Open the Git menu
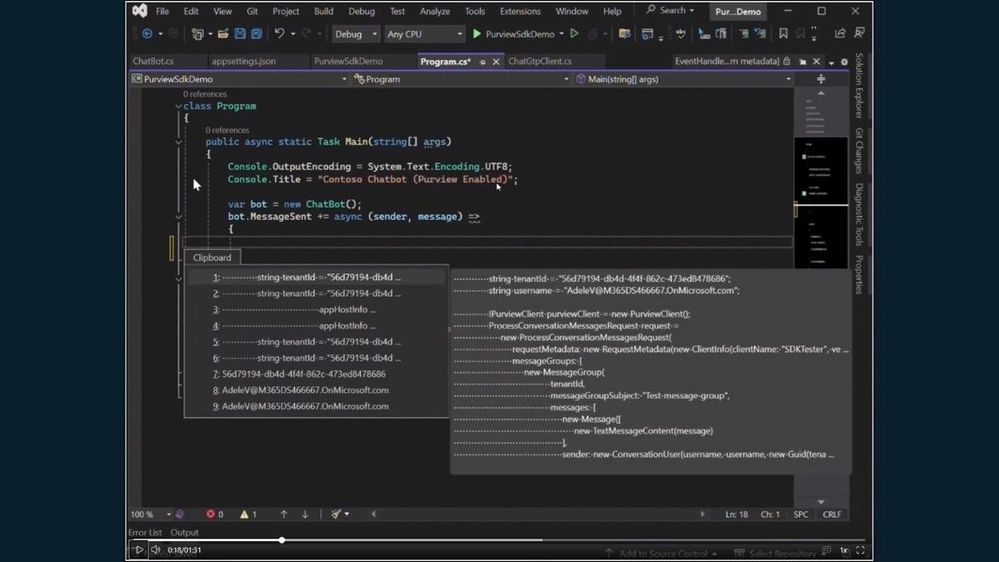 point(252,11)
